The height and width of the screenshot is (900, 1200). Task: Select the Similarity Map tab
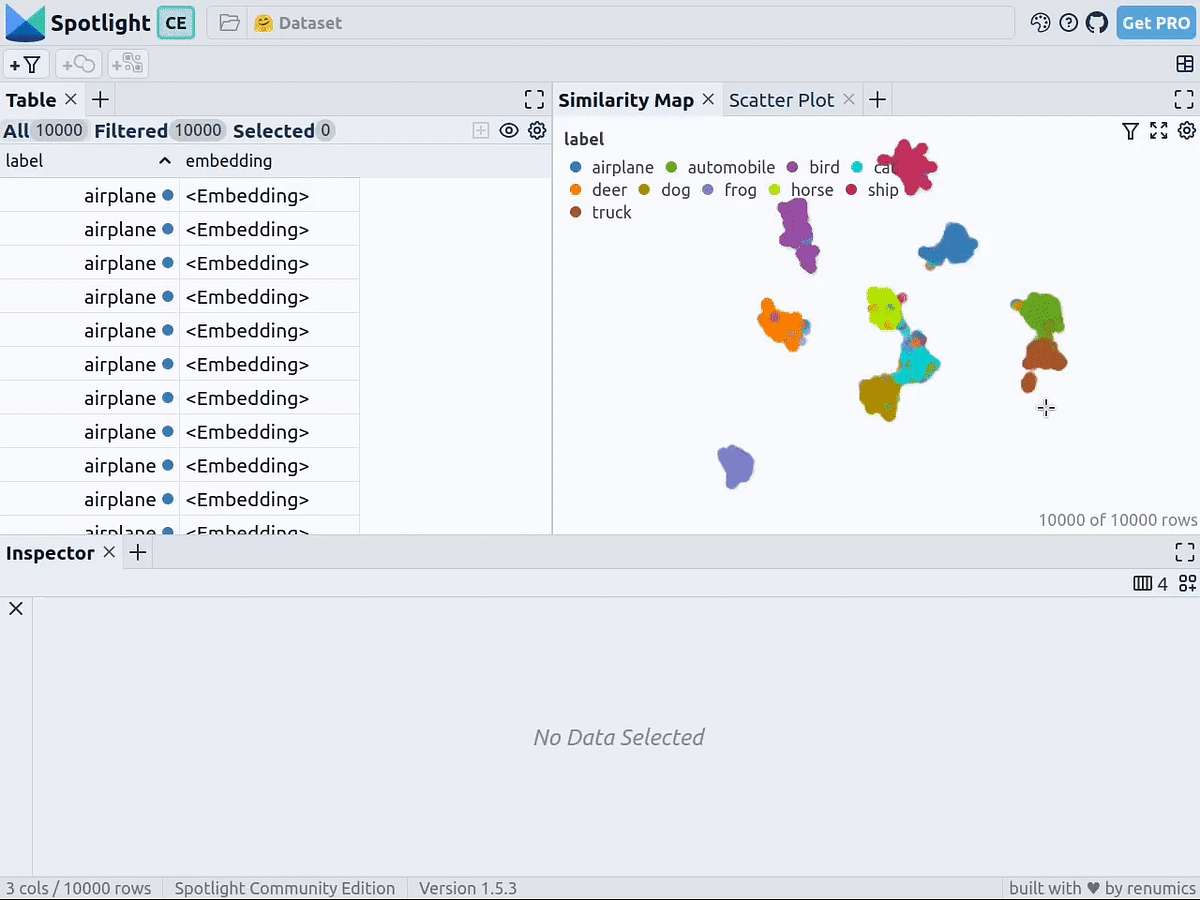point(625,99)
